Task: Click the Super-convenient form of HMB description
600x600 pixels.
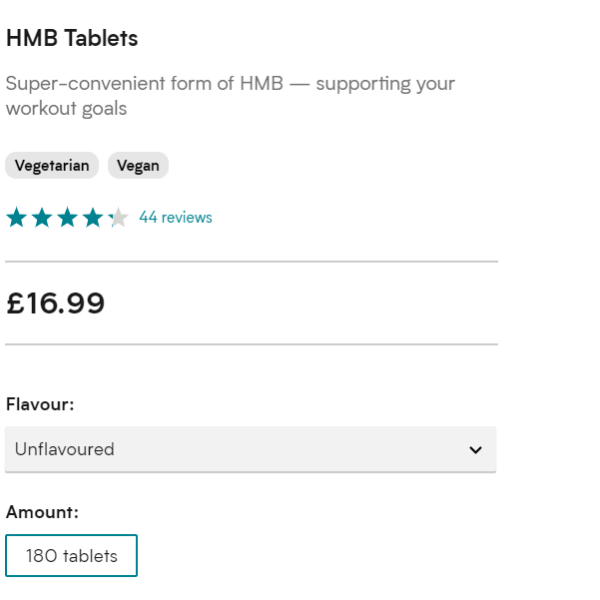Action: pos(230,84)
